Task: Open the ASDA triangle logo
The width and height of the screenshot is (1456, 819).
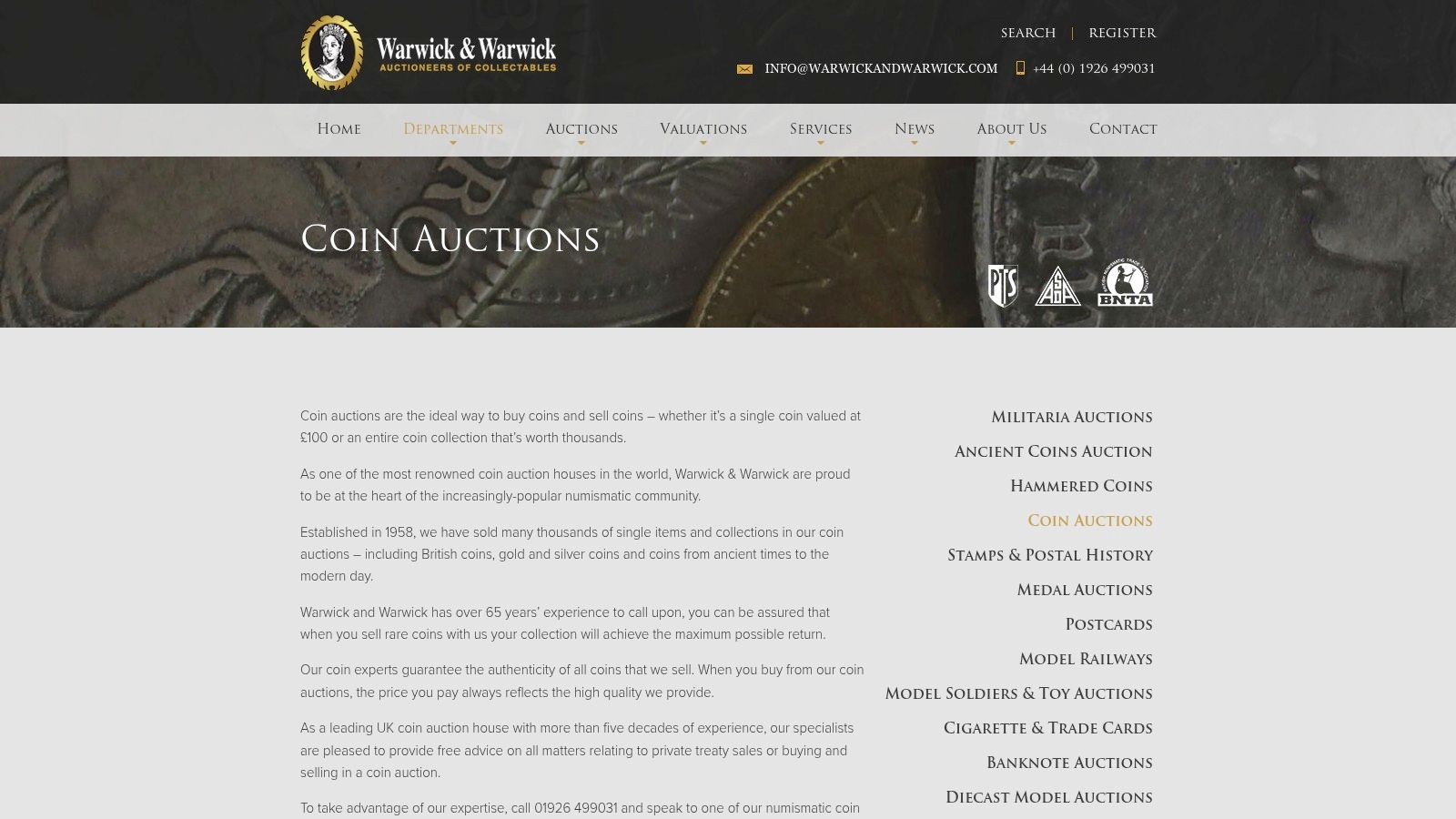Action: point(1057,286)
